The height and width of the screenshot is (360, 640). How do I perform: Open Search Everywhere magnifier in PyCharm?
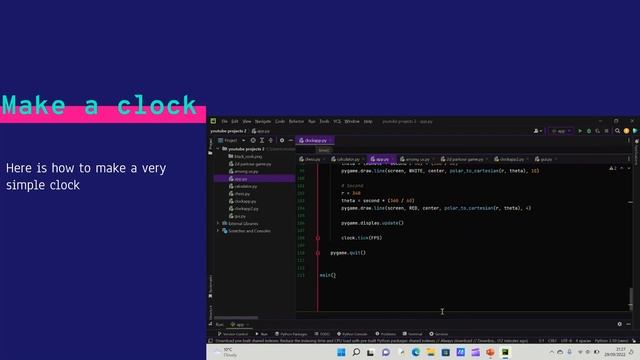618,131
